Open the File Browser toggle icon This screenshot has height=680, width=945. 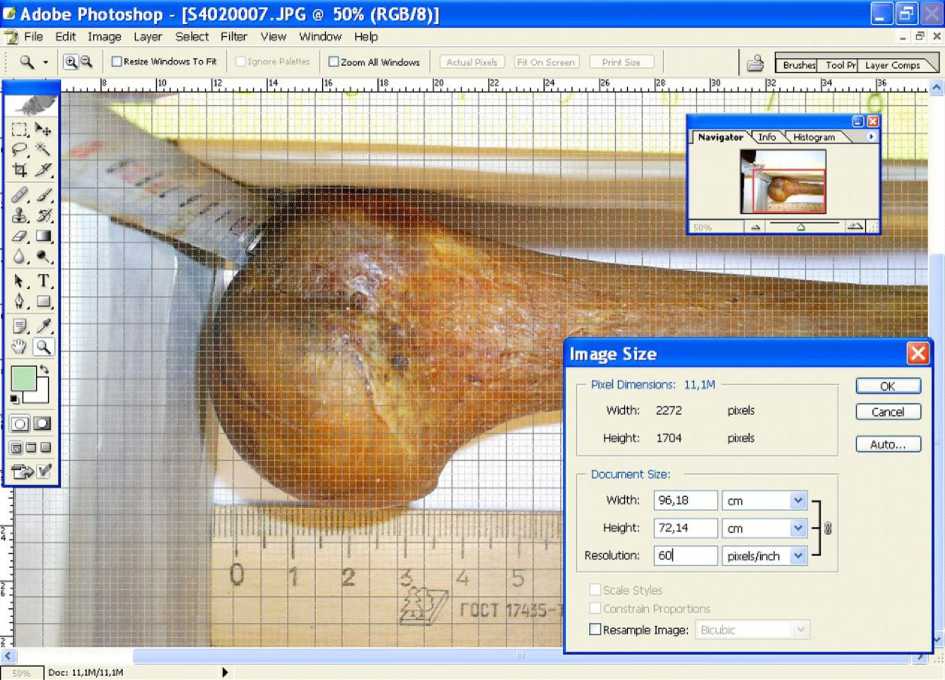pyautogui.click(x=755, y=63)
